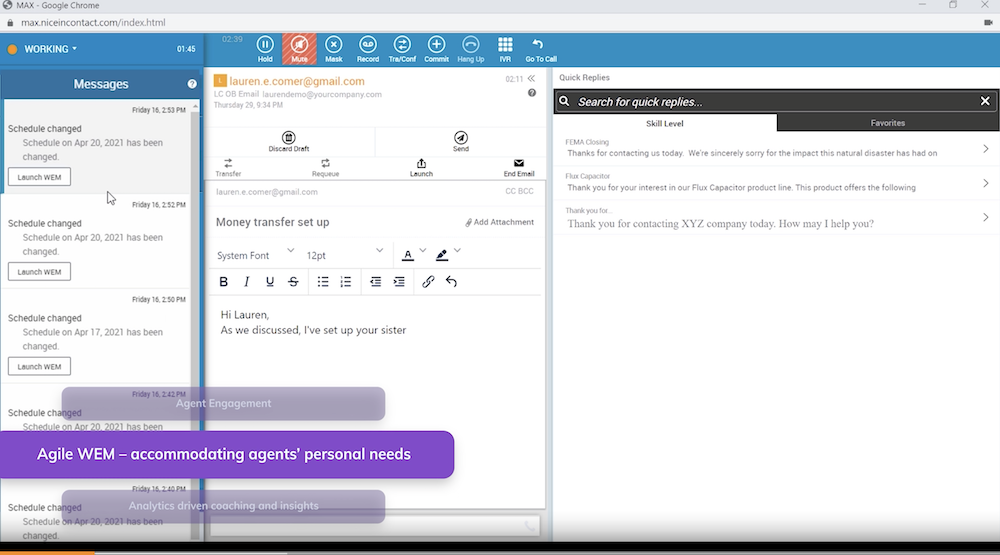Insert a bulleted list

(x=323, y=281)
